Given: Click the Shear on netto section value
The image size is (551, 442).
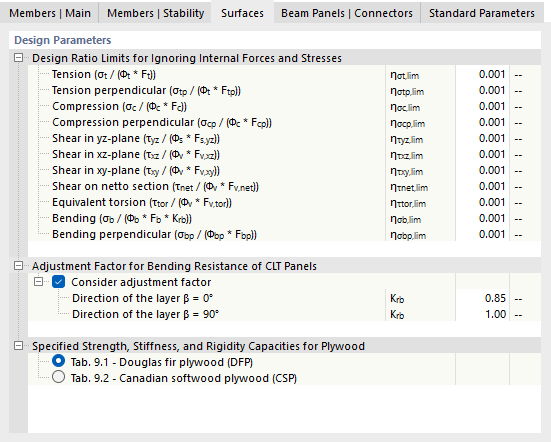Looking at the screenshot, I should 482,186.
